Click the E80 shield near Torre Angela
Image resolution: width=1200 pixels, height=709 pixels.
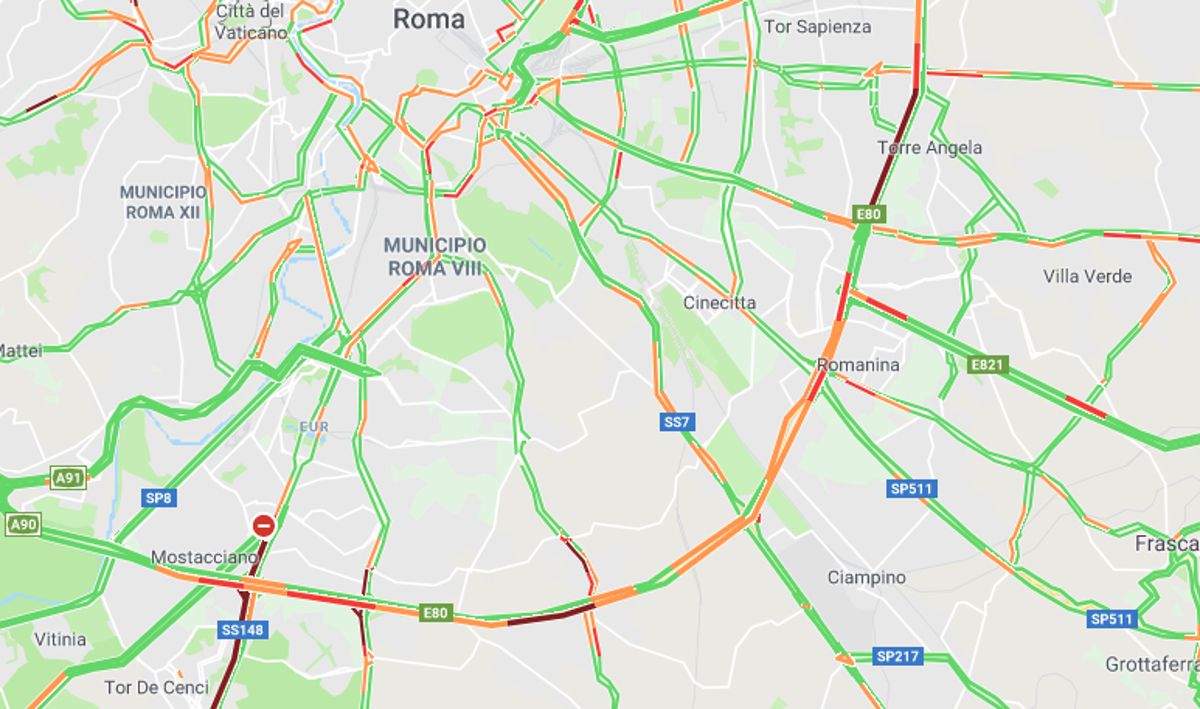867,214
